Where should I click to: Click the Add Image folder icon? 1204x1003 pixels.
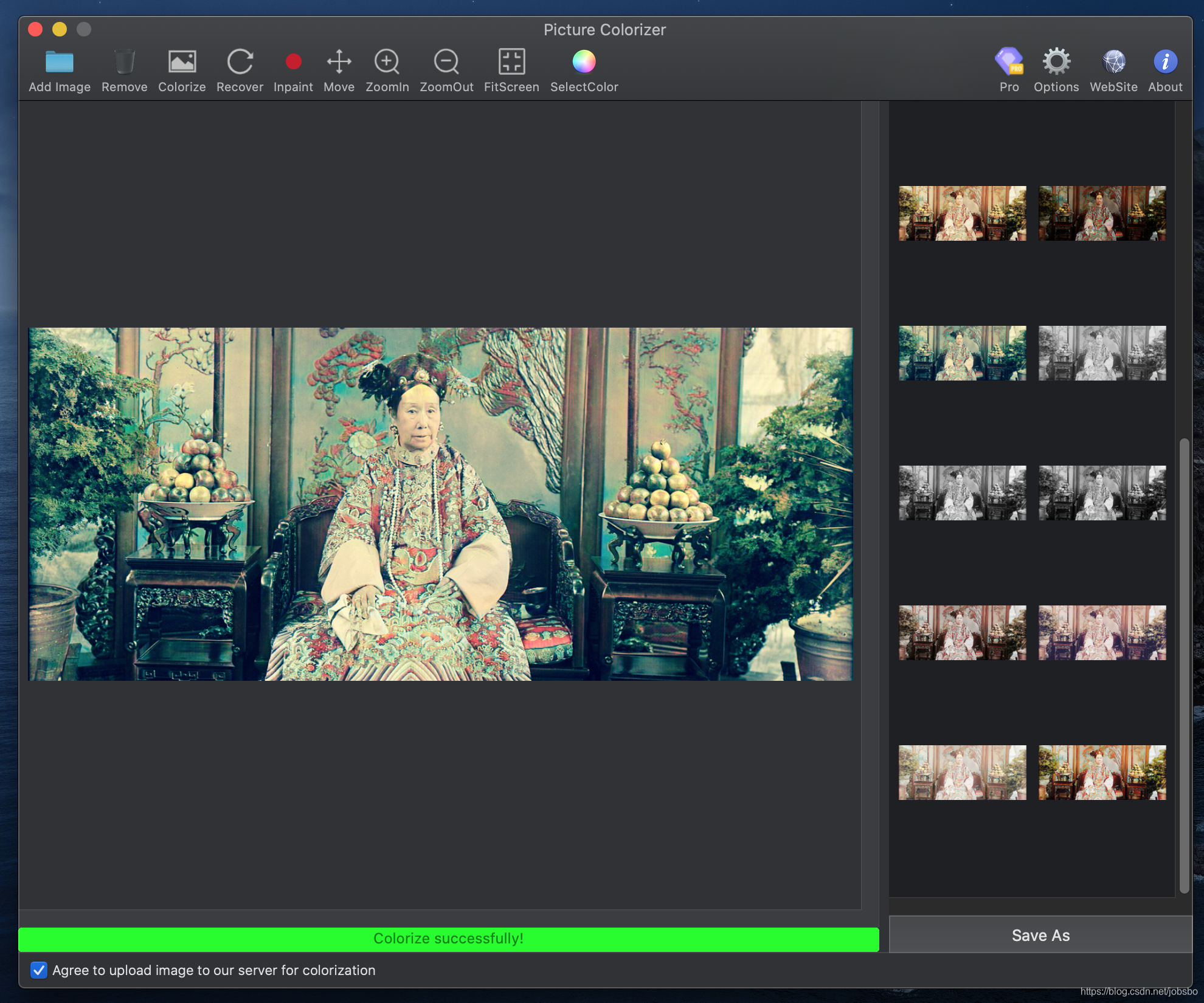click(60, 62)
